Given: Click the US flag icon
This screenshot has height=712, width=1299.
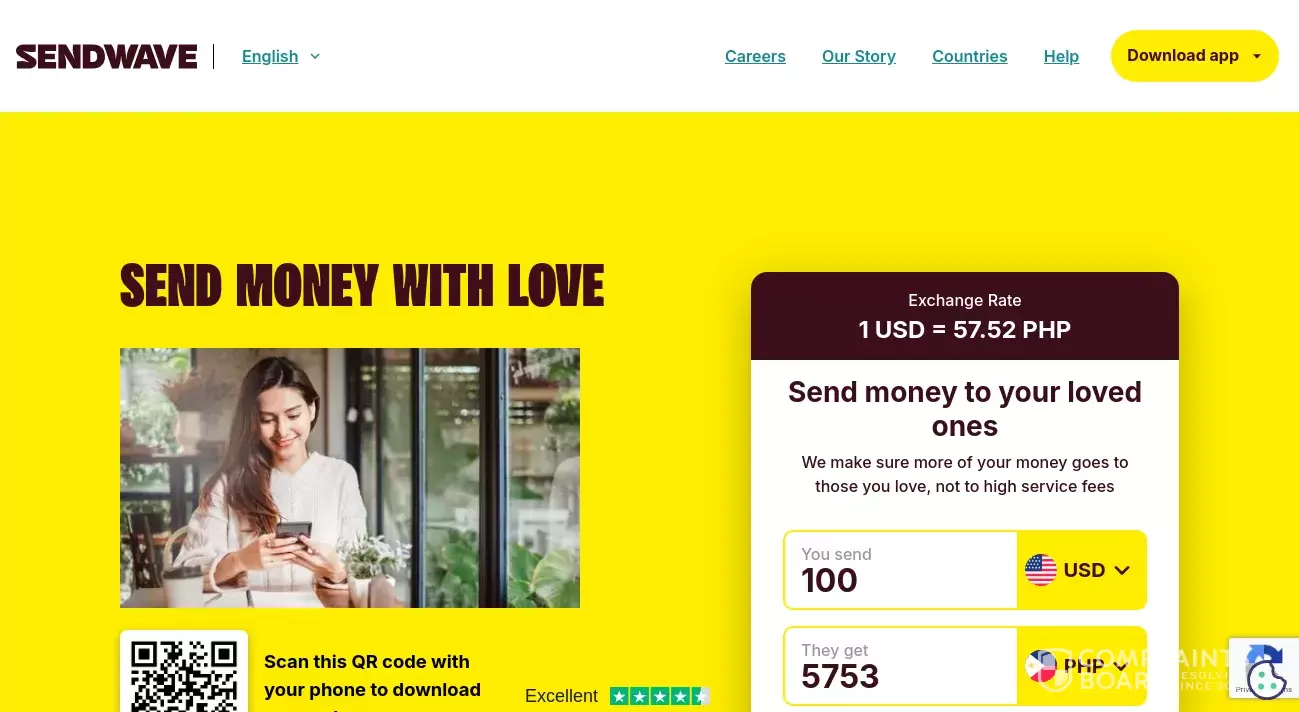Looking at the screenshot, I should (x=1041, y=570).
